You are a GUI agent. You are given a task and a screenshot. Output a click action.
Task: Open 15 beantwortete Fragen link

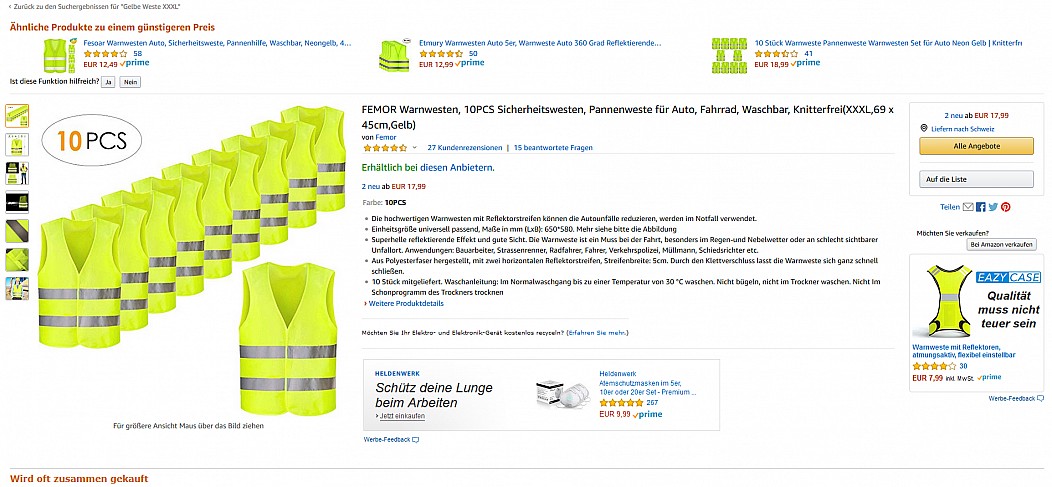click(x=554, y=148)
